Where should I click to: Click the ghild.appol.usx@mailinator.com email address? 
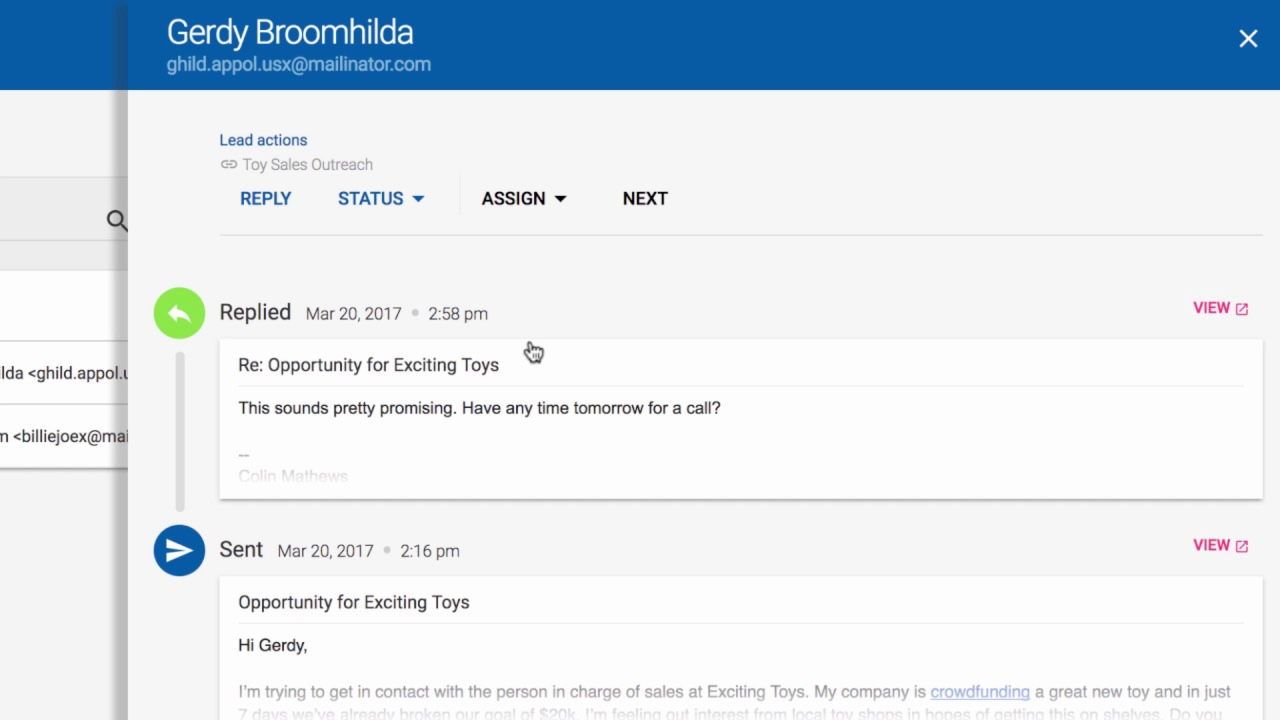(298, 64)
